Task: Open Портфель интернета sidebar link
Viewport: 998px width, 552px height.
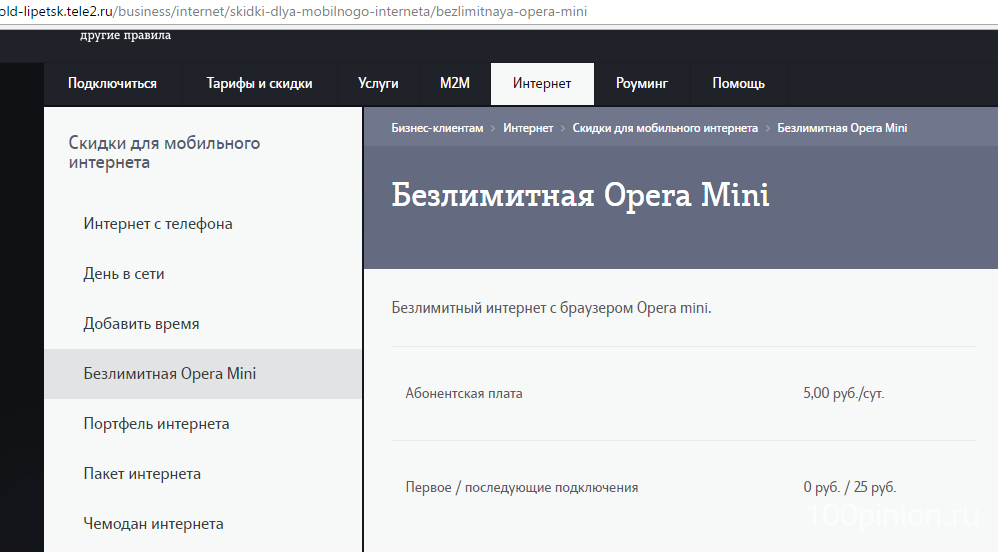Action: click(156, 424)
